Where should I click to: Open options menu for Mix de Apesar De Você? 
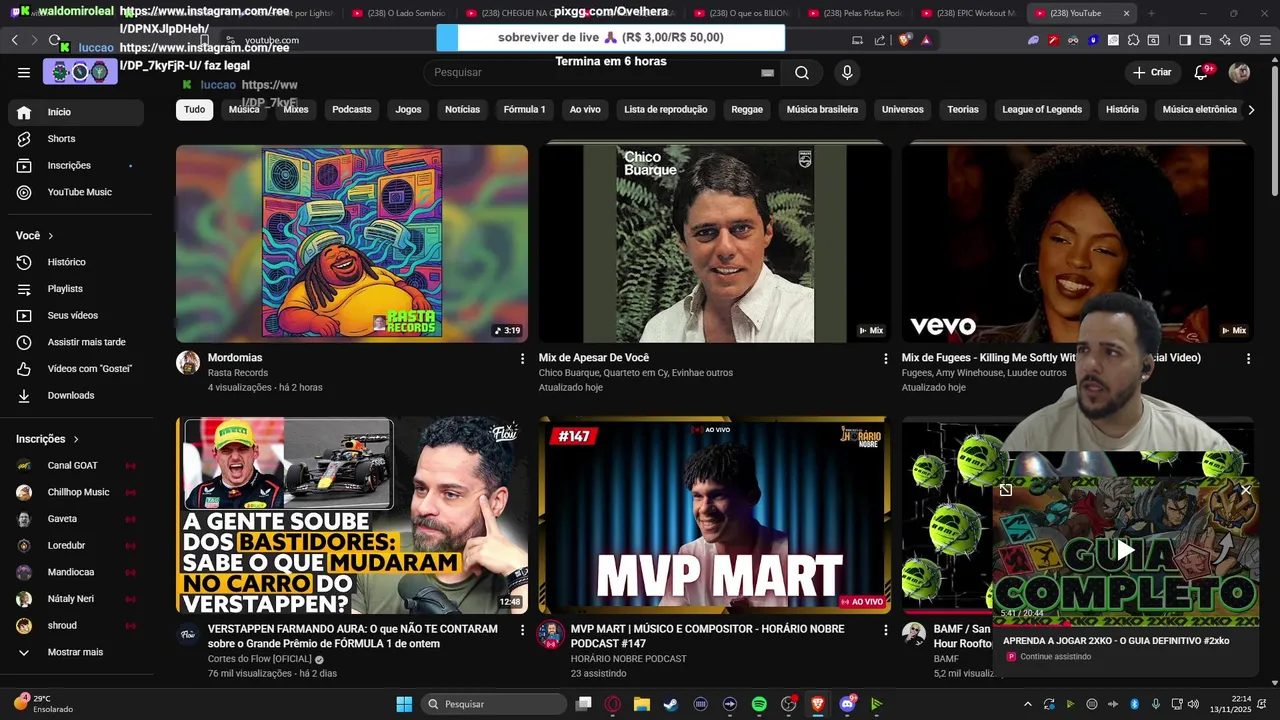tap(885, 358)
